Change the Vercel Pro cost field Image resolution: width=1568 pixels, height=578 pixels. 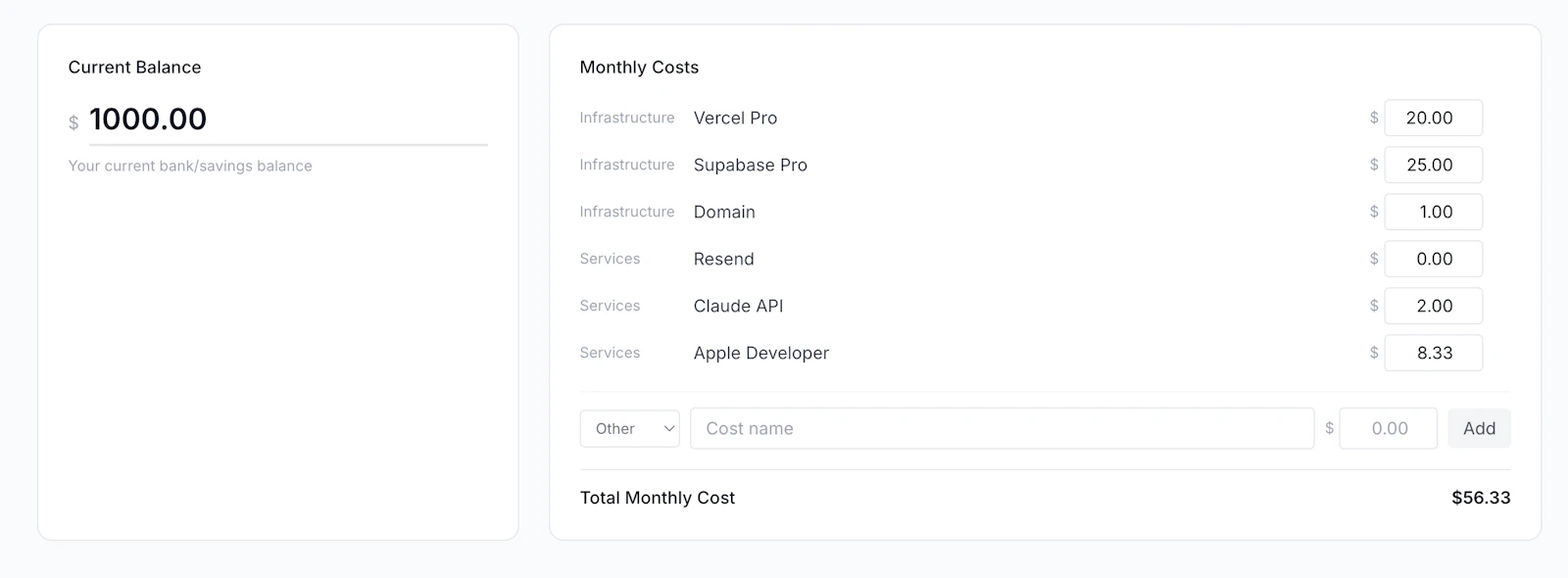tap(1433, 118)
